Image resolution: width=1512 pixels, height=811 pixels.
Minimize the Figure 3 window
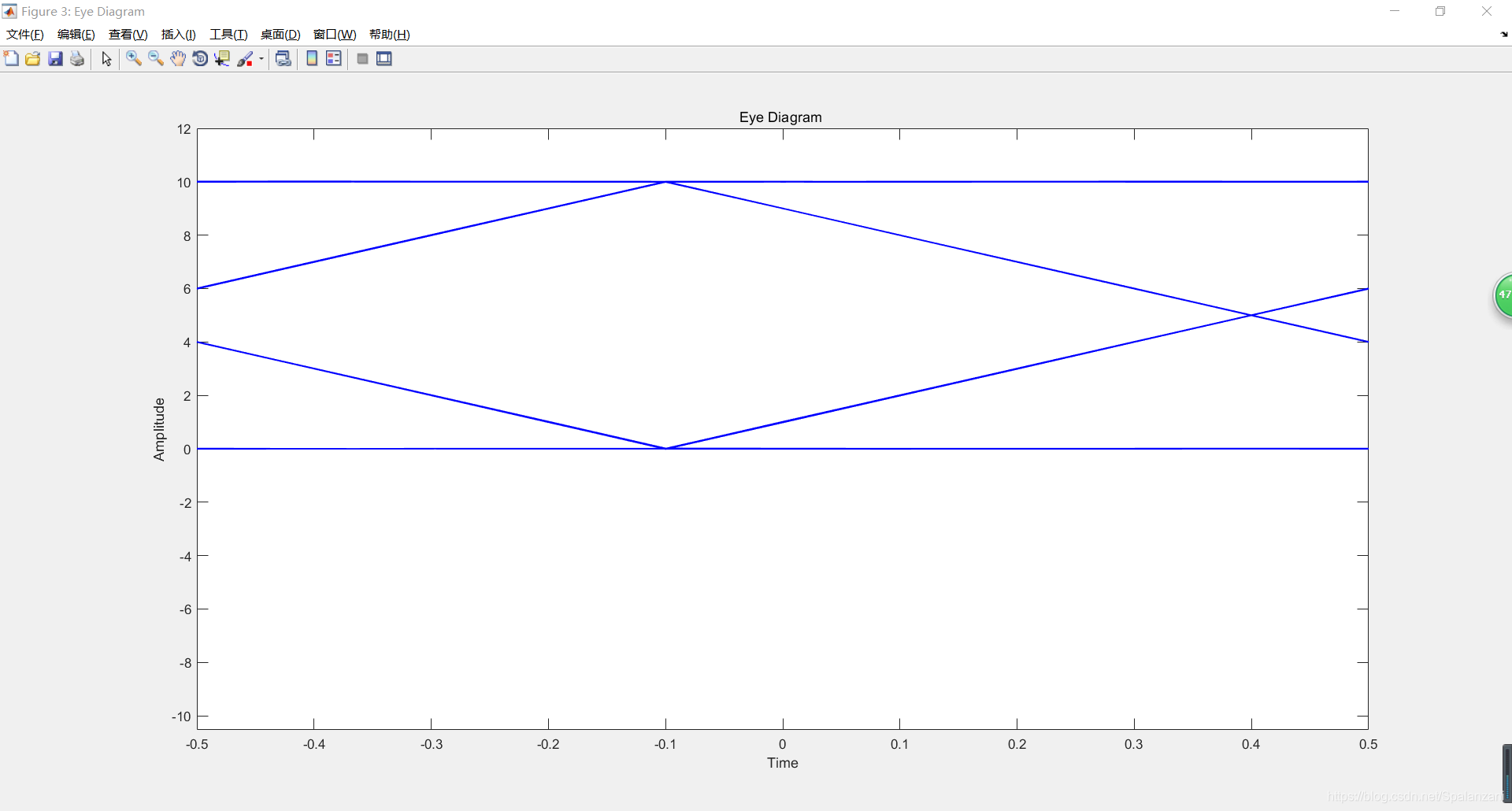1395,11
